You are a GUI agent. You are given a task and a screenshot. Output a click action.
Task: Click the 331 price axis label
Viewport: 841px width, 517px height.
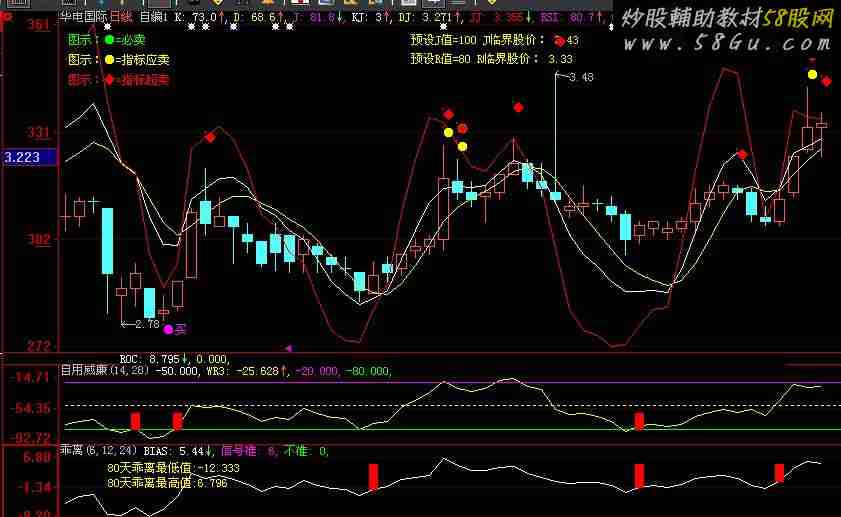[38, 132]
